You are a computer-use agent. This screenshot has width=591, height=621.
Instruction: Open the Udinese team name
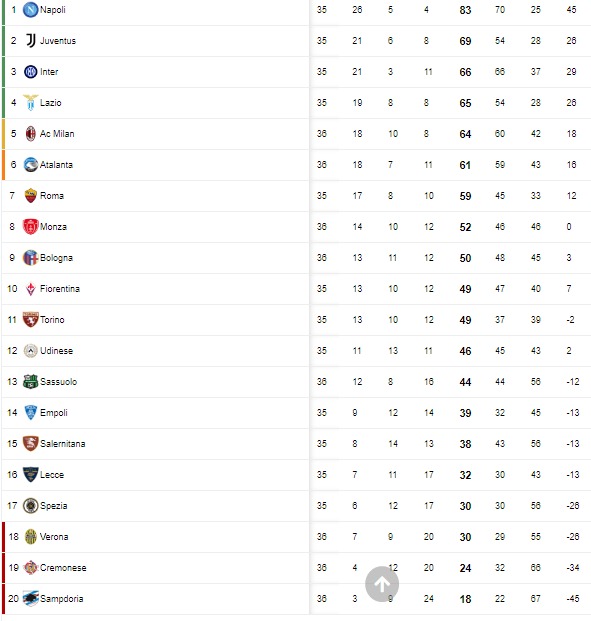56,351
